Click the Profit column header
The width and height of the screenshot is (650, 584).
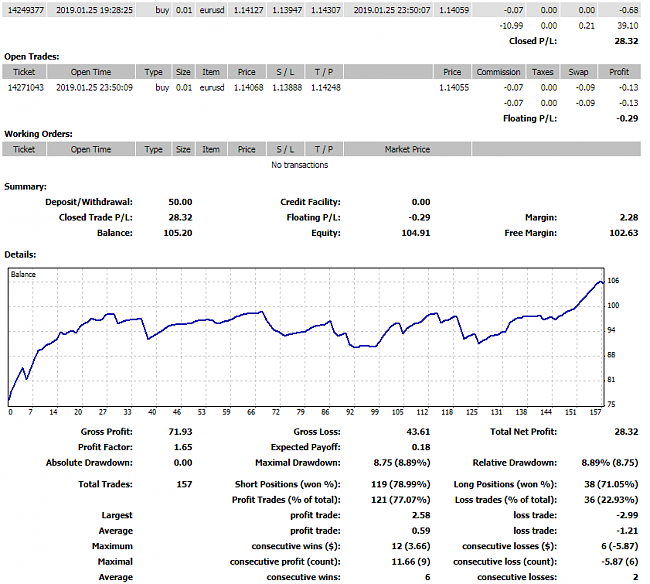[619, 72]
